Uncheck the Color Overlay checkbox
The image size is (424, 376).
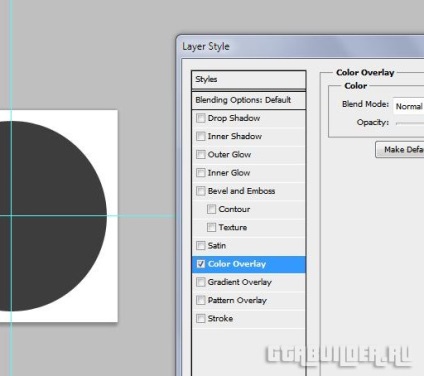click(201, 264)
